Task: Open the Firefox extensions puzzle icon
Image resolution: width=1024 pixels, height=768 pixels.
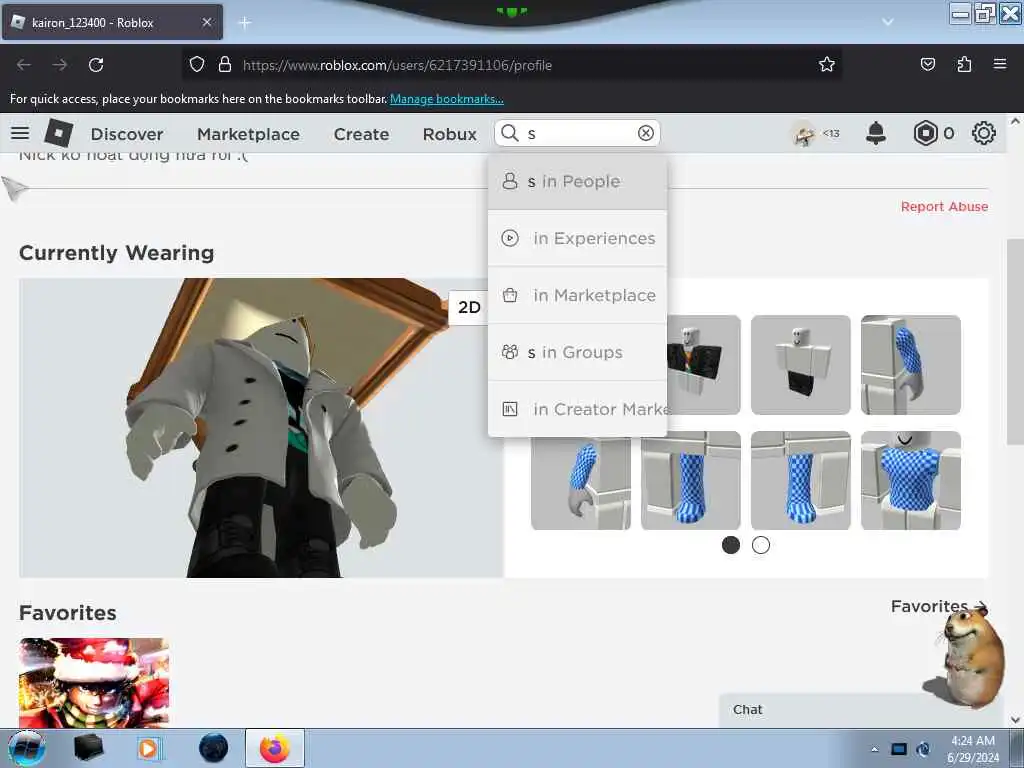Action: click(964, 65)
